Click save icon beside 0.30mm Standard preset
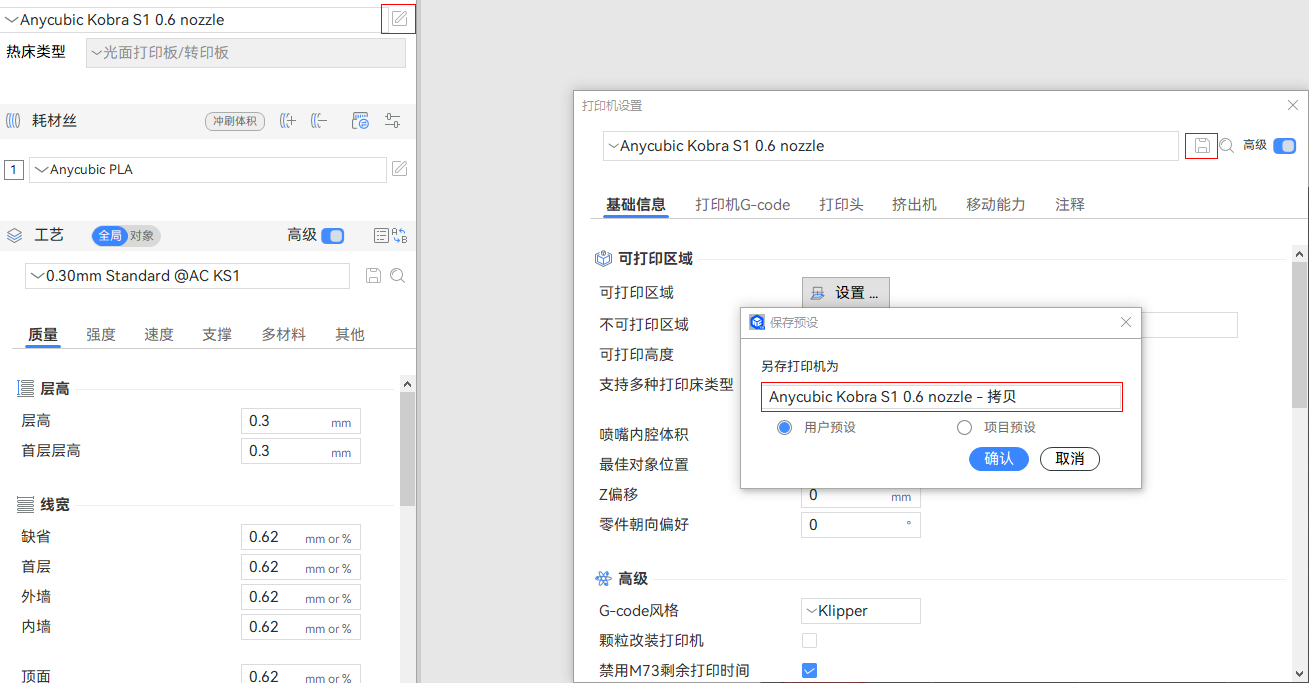Image resolution: width=1309 pixels, height=683 pixels. click(x=374, y=276)
